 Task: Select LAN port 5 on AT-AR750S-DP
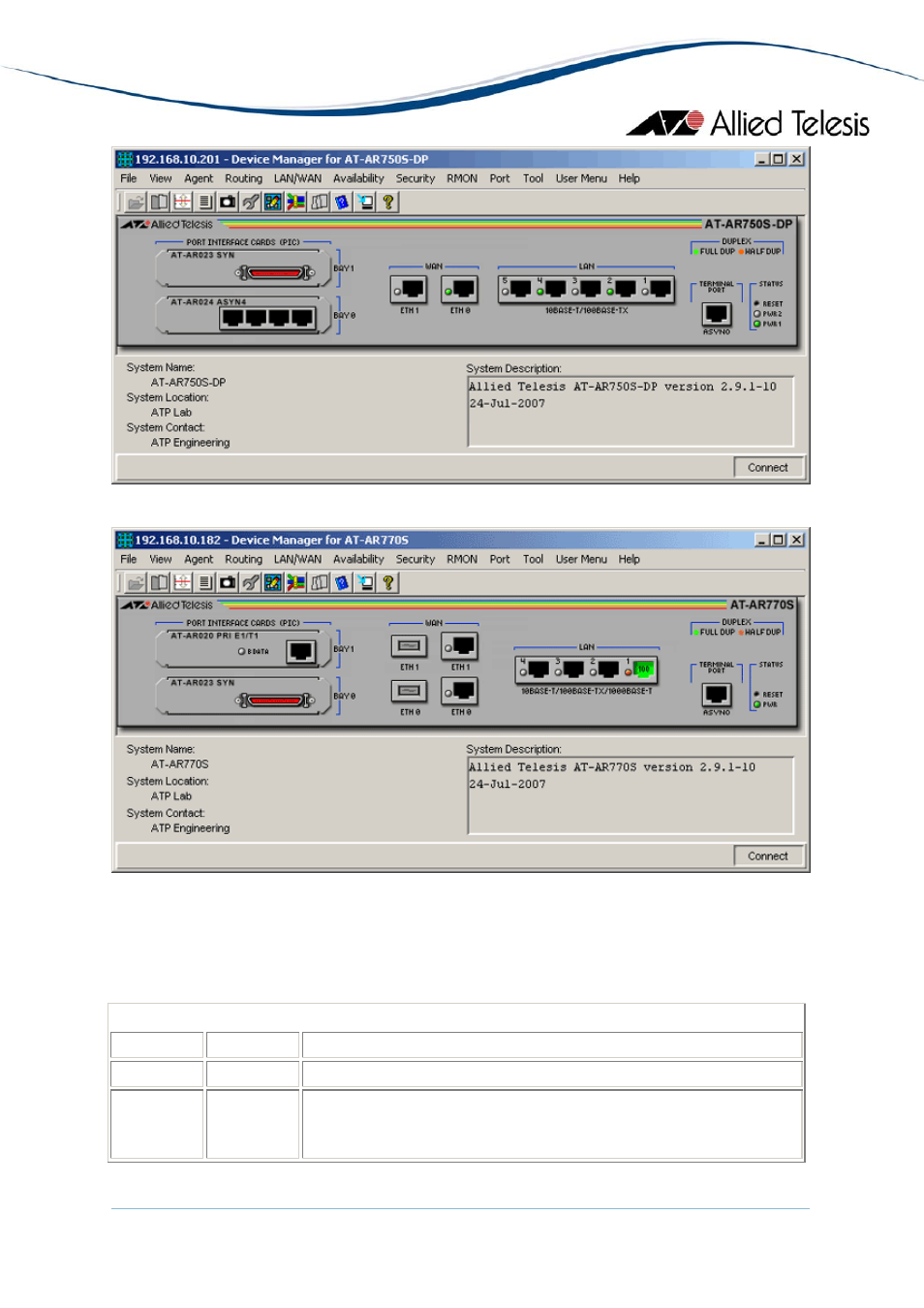pyautogui.click(x=519, y=289)
